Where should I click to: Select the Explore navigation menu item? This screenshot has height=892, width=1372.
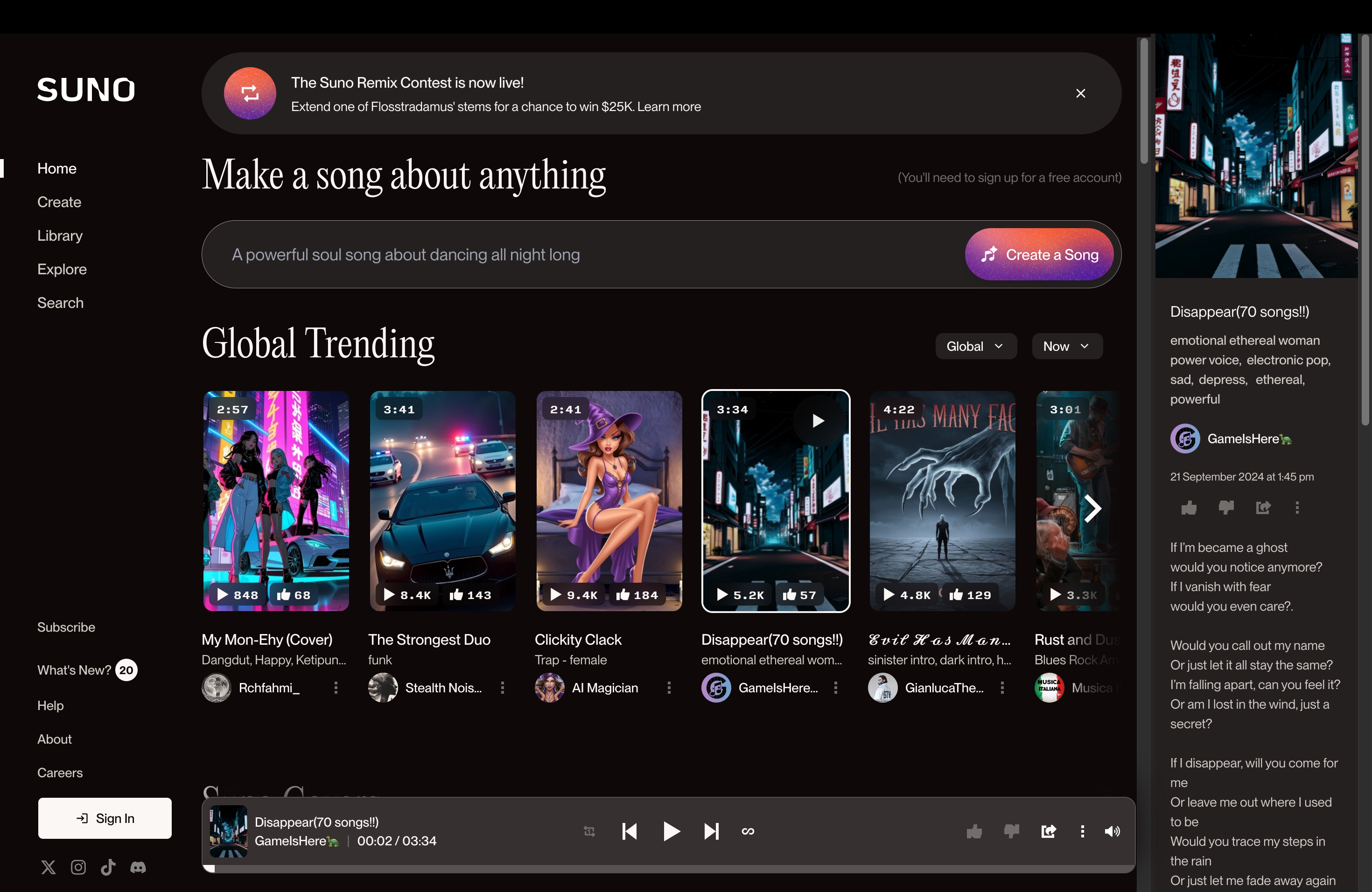[62, 268]
